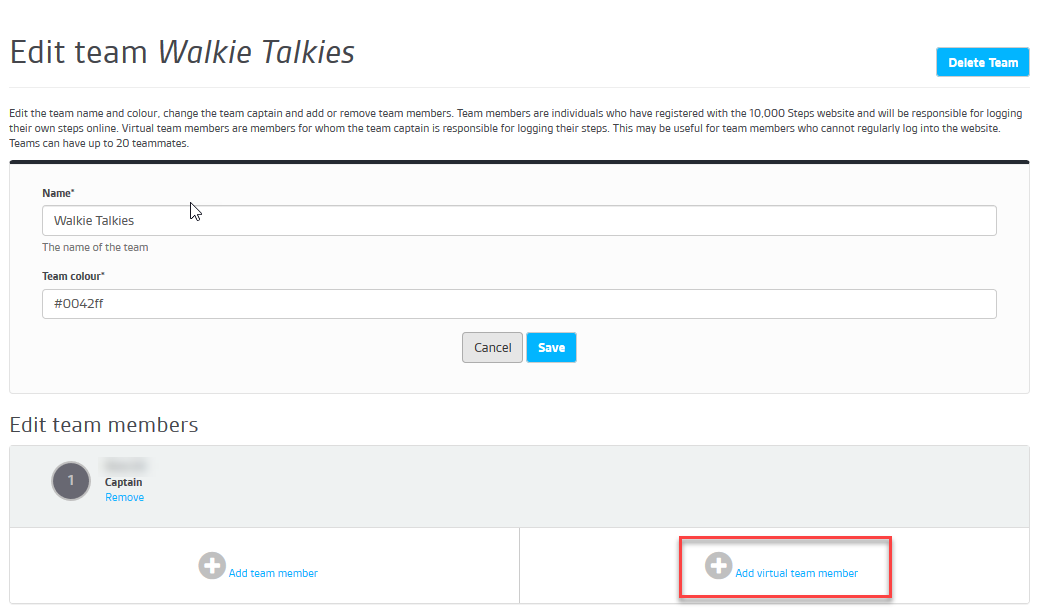Viewport: 1037px width, 608px height.
Task: Click the Edit team members heading
Action: point(104,426)
